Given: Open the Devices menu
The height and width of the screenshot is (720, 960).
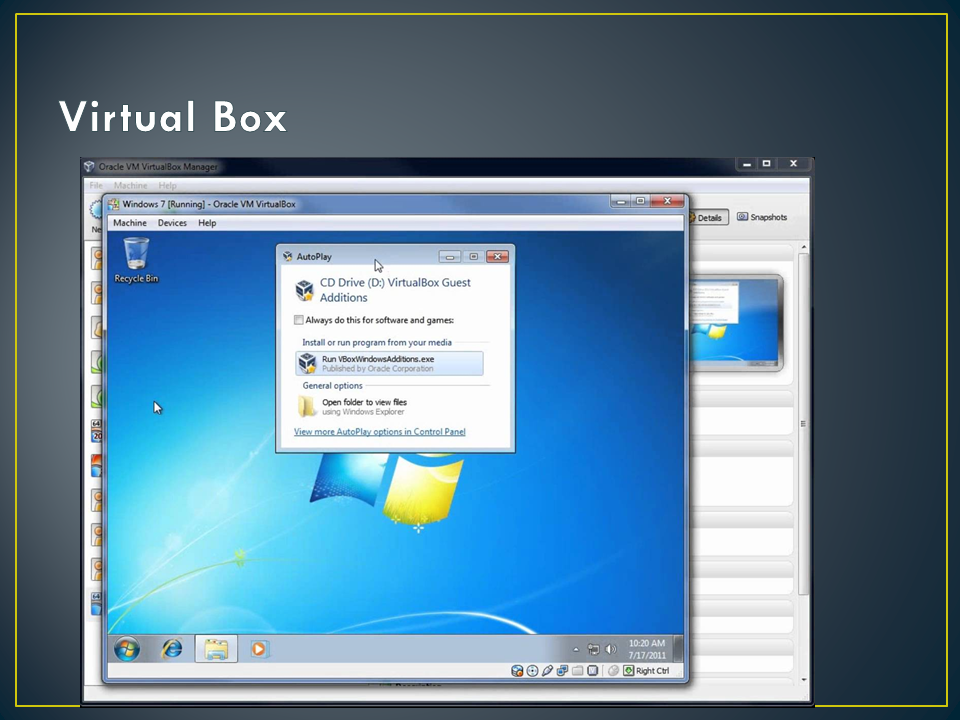Looking at the screenshot, I should [x=172, y=223].
